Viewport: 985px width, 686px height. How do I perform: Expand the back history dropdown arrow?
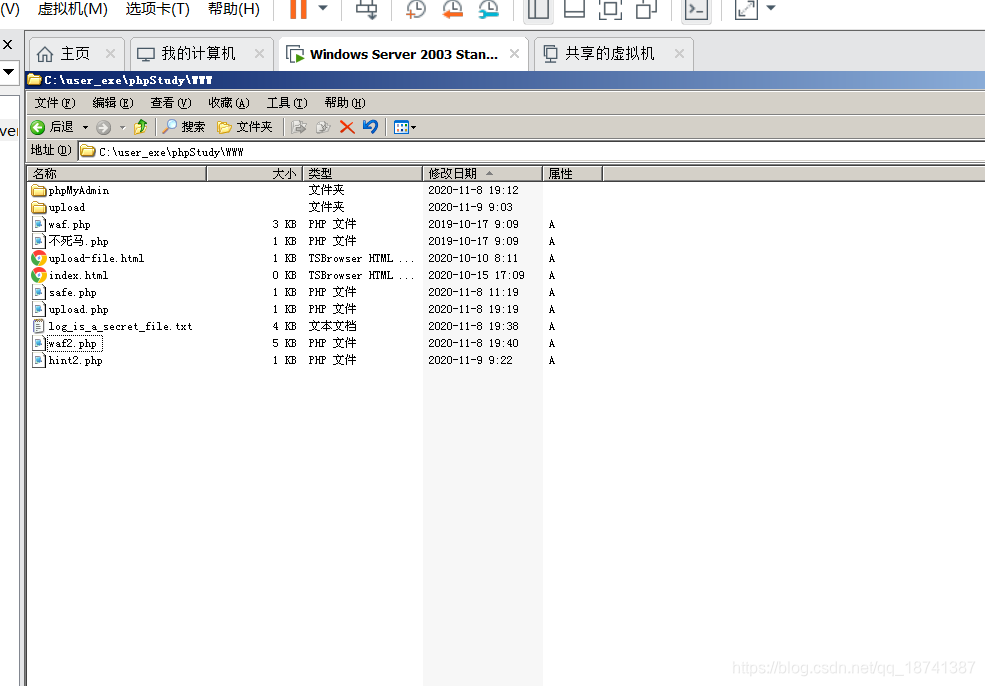[x=85, y=128]
